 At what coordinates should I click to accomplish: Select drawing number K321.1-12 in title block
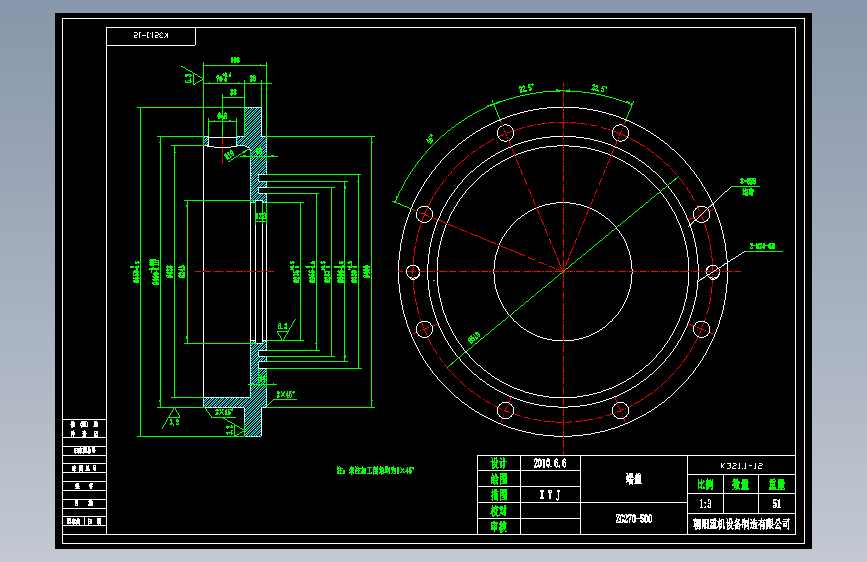[x=741, y=466]
